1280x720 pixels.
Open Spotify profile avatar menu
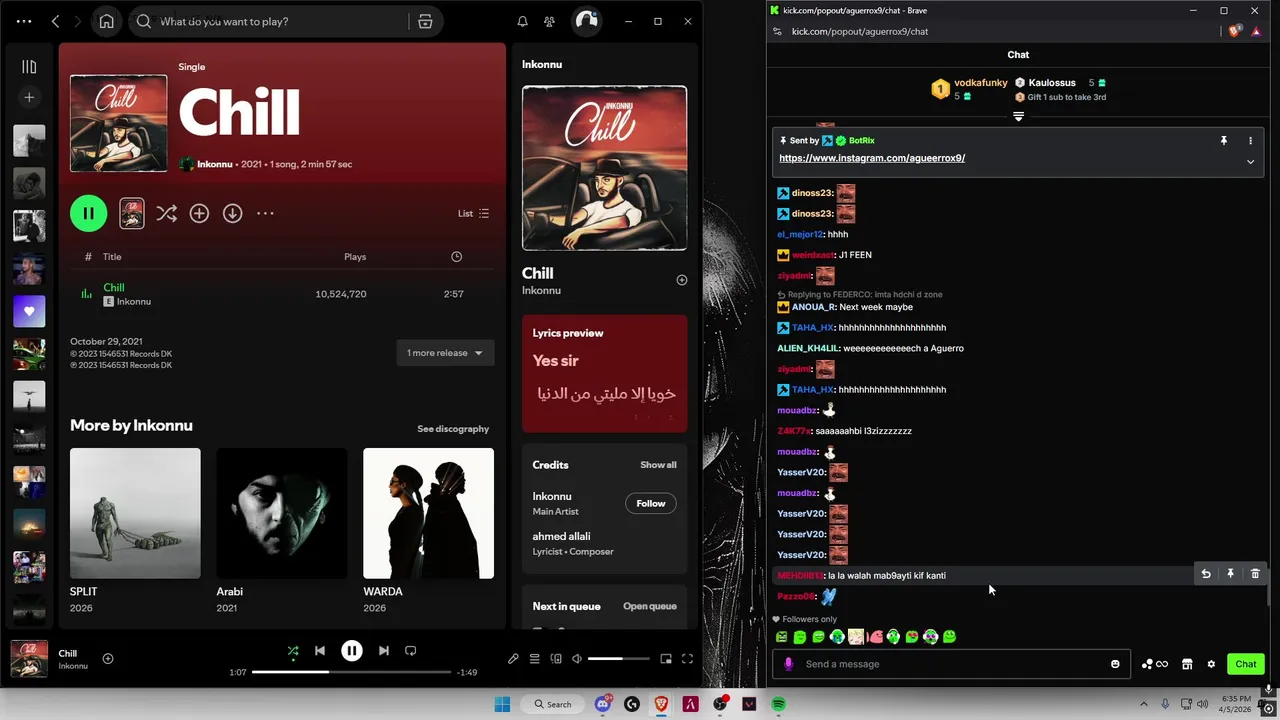pos(586,21)
